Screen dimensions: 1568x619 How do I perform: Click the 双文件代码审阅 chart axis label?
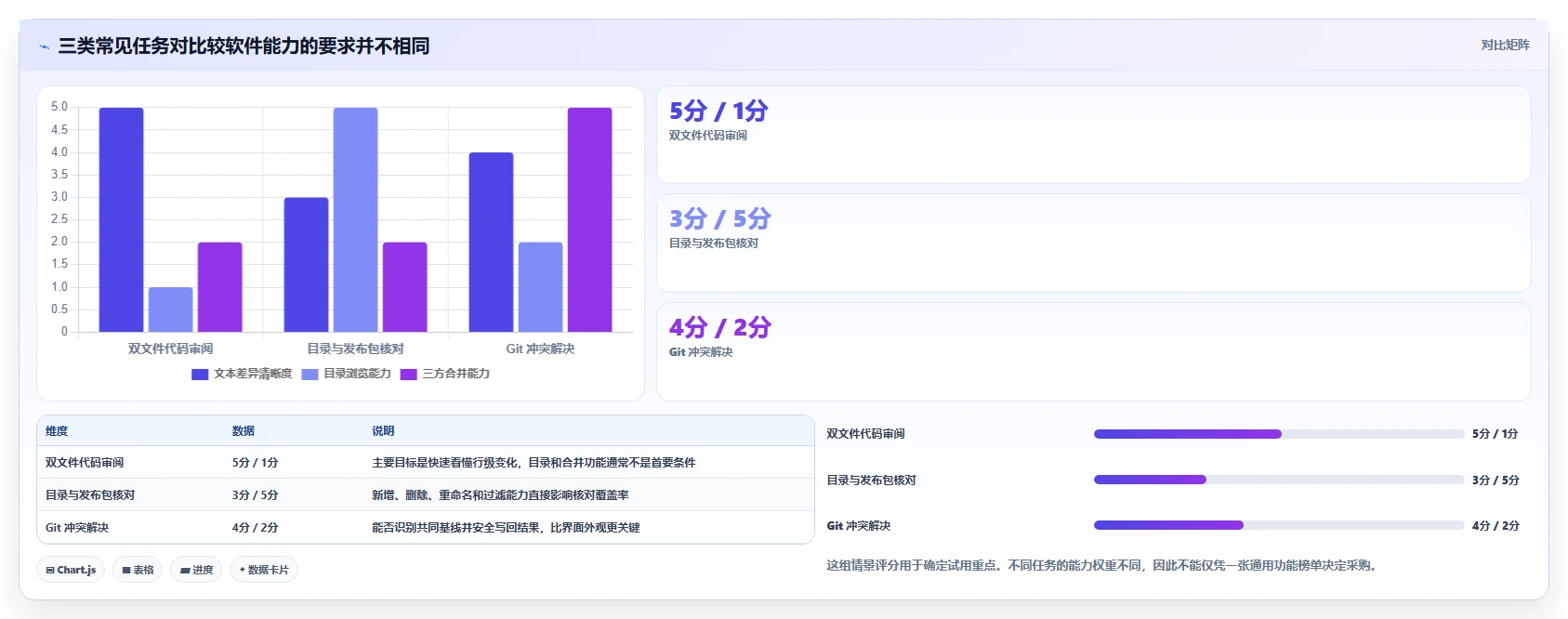tap(170, 349)
